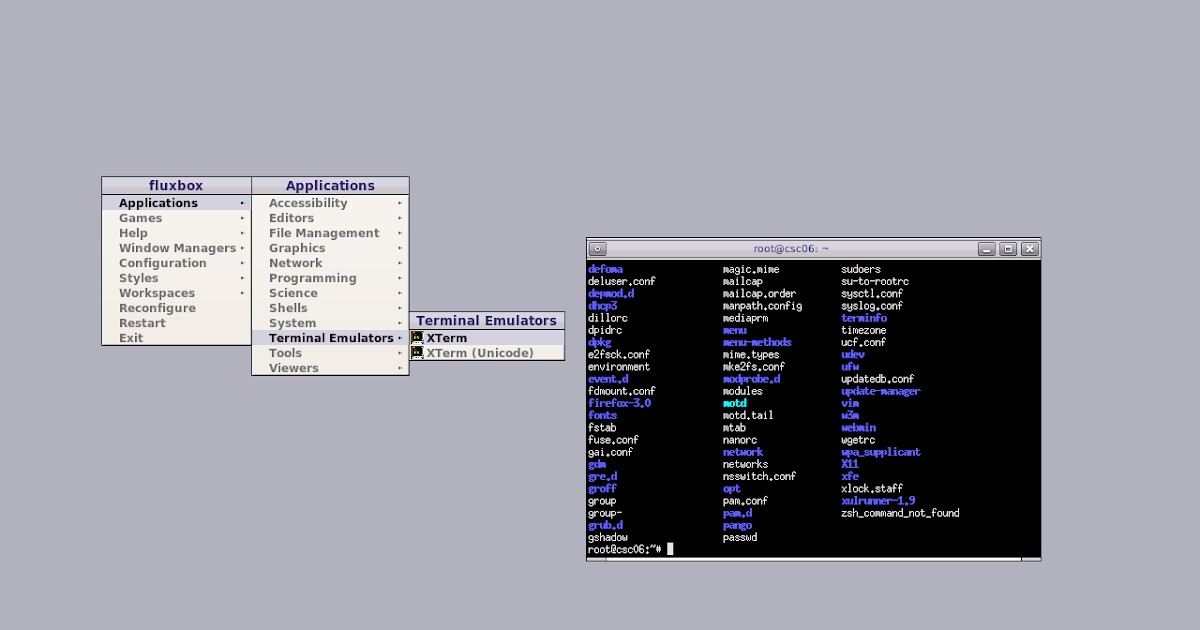This screenshot has height=630, width=1200.
Task: Click the fluxbox menu title bar
Action: (176, 185)
